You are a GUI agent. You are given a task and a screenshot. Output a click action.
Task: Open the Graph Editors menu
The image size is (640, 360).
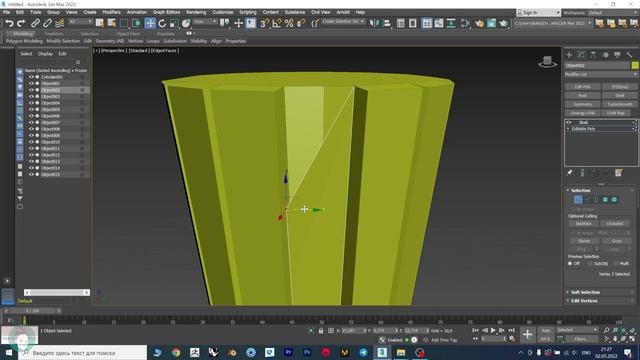167,12
